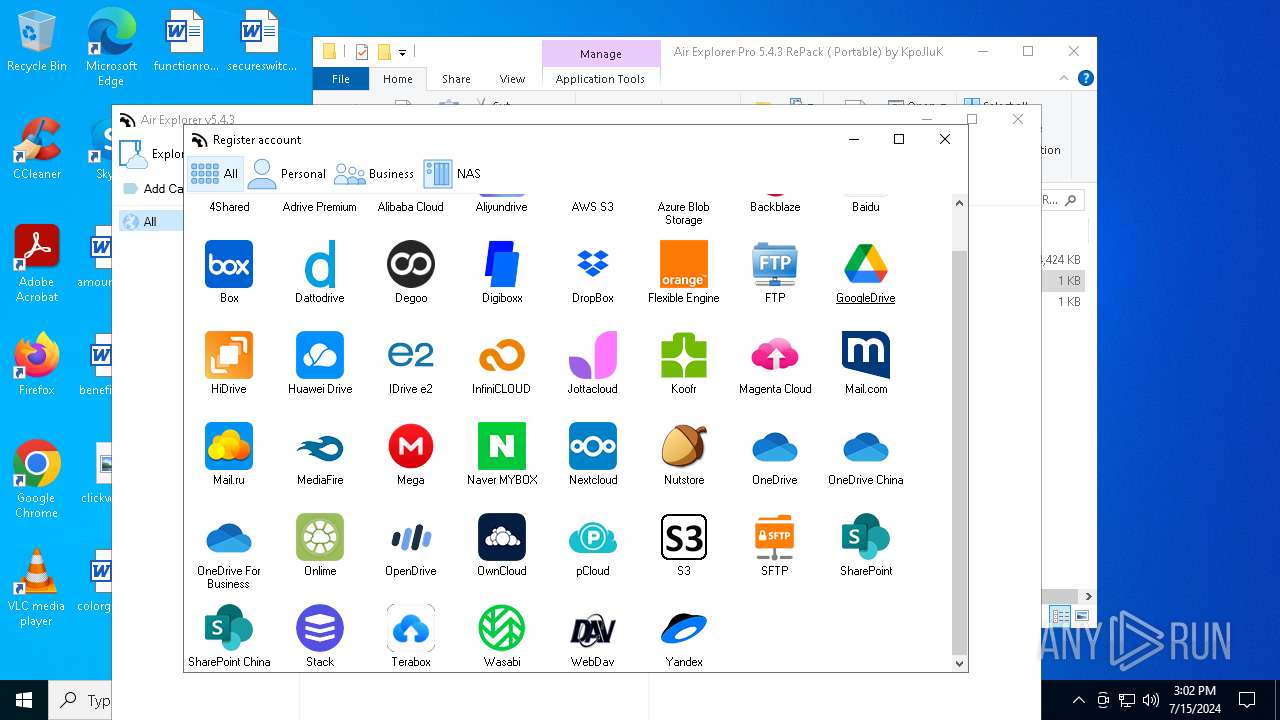Viewport: 1280px width, 720px height.
Task: Choose the Mail.ru cloud icon
Action: (229, 446)
